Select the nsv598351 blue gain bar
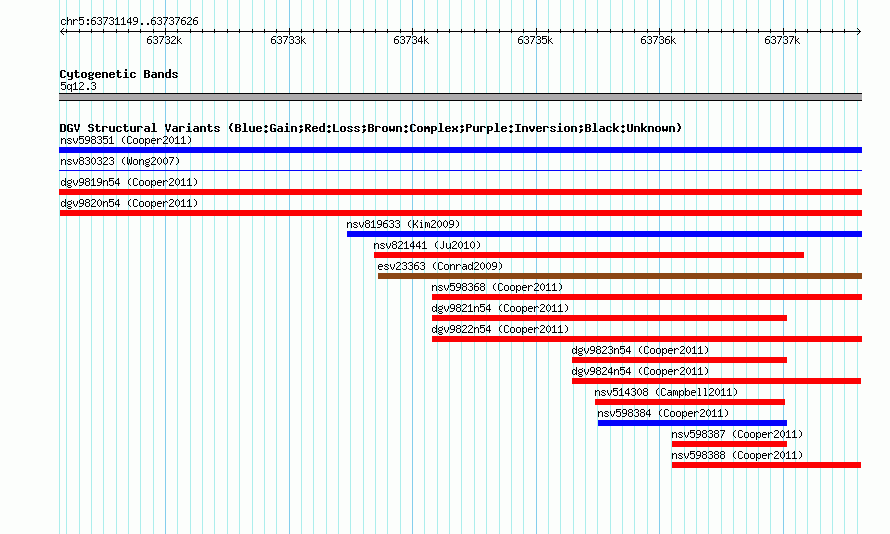This screenshot has height=534, width=890. coord(460,150)
